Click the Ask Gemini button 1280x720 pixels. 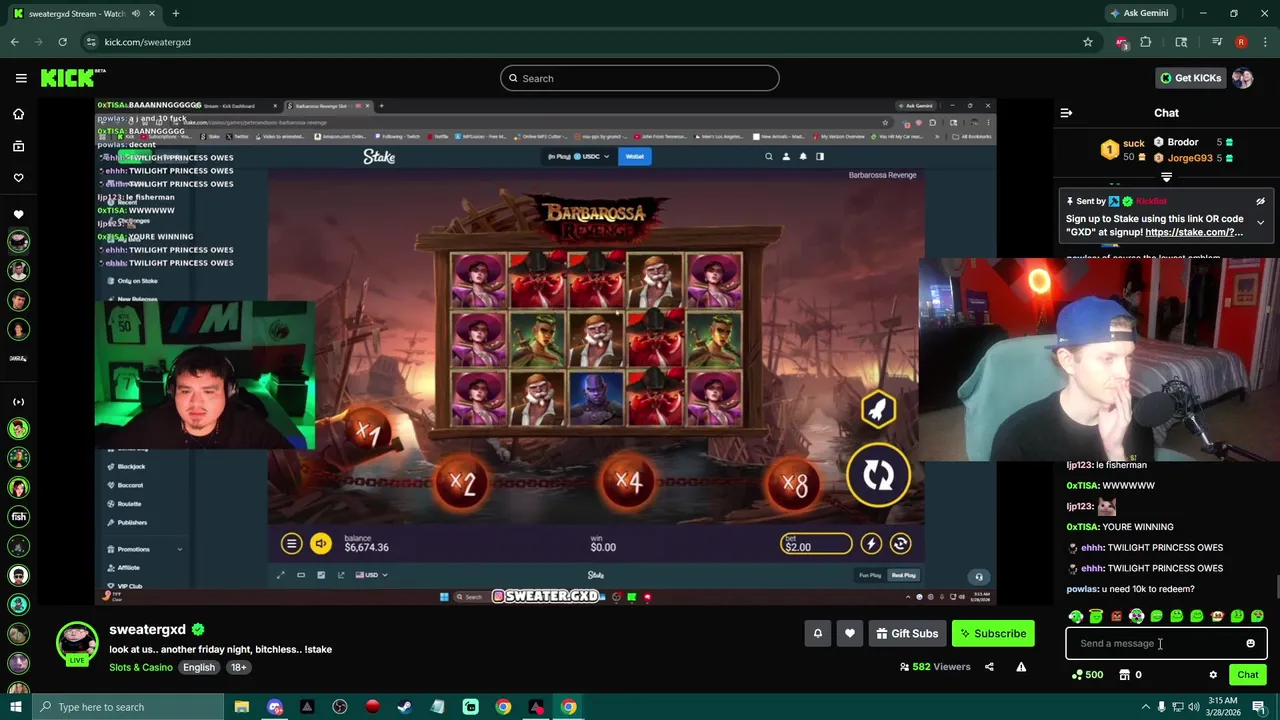click(1138, 13)
